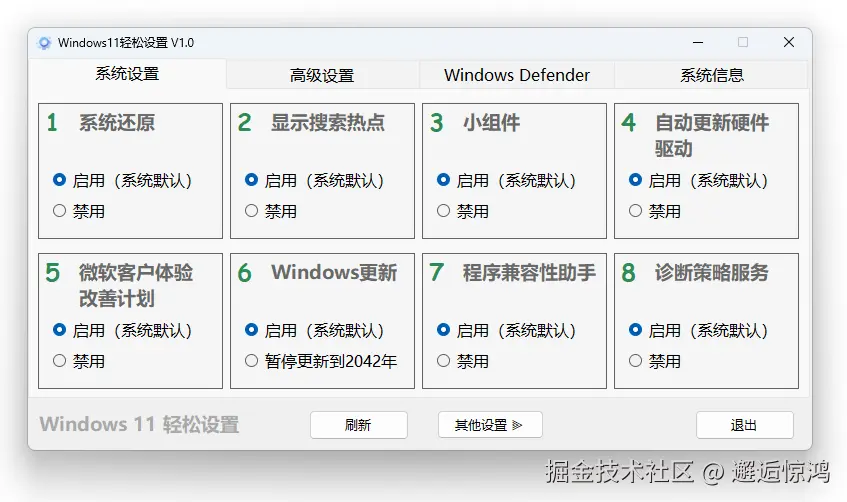
Task: Click the 退出 button
Action: pos(744,425)
